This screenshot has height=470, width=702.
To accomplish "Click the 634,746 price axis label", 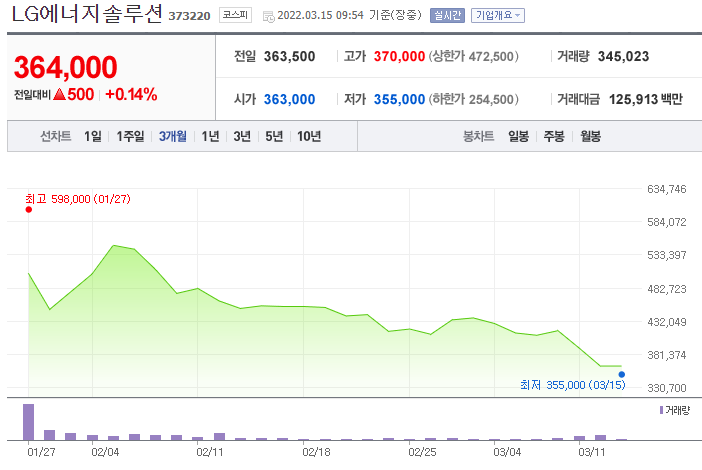I will tap(667, 189).
